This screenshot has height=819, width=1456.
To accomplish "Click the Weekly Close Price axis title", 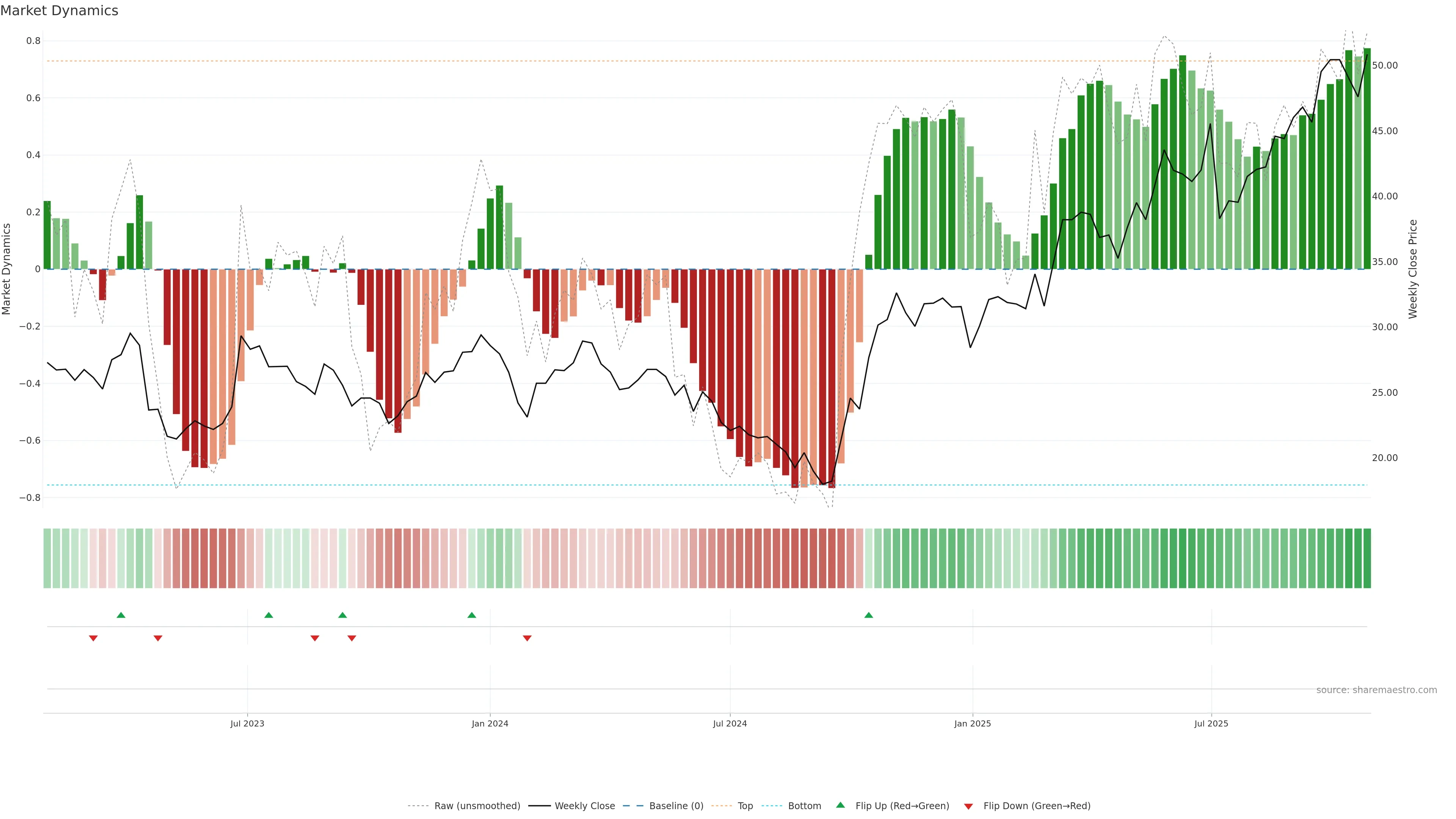I will 1413,269.
